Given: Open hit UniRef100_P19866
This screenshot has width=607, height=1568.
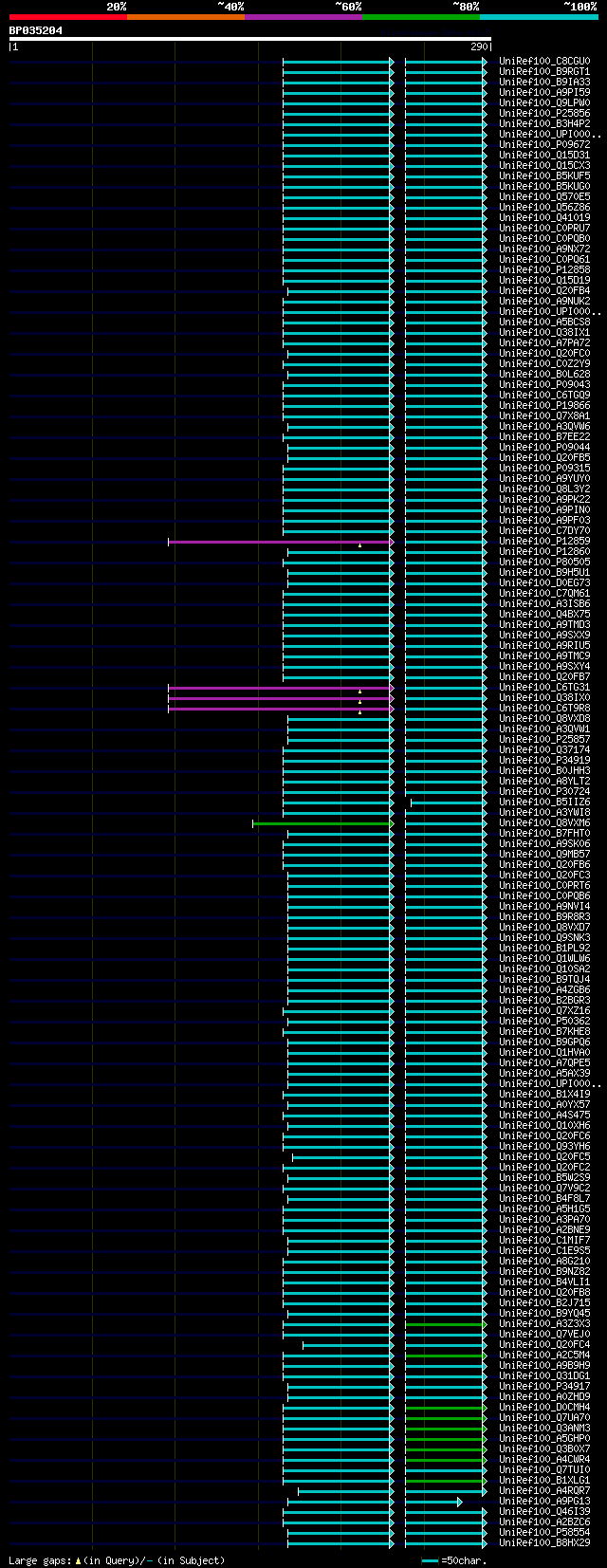Looking at the screenshot, I should 544,406.
